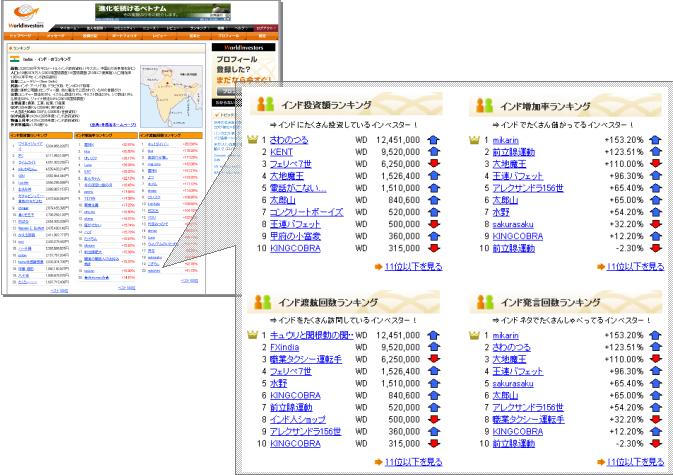Open 11位以下を見る under インド増加率ランキング

coord(635,266)
